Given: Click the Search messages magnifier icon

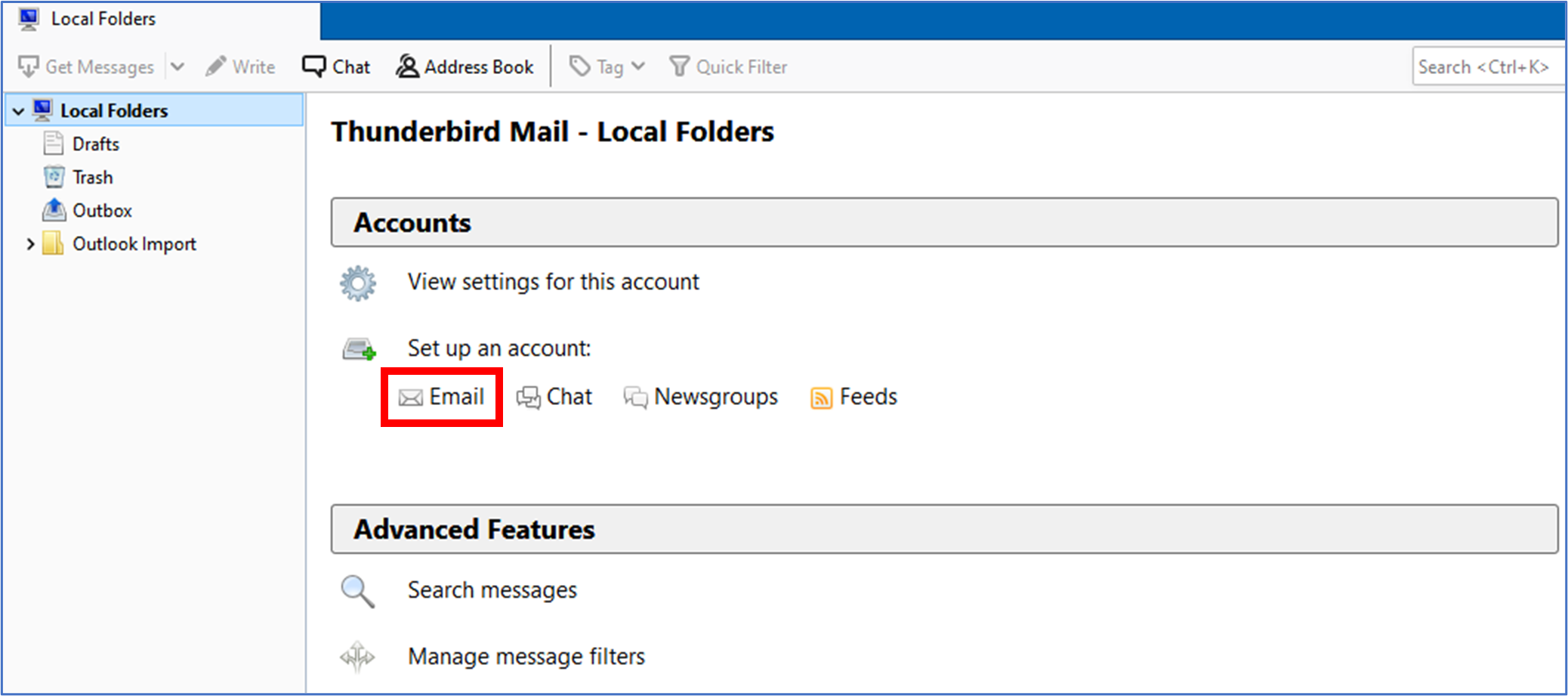Looking at the screenshot, I should pyautogui.click(x=357, y=591).
